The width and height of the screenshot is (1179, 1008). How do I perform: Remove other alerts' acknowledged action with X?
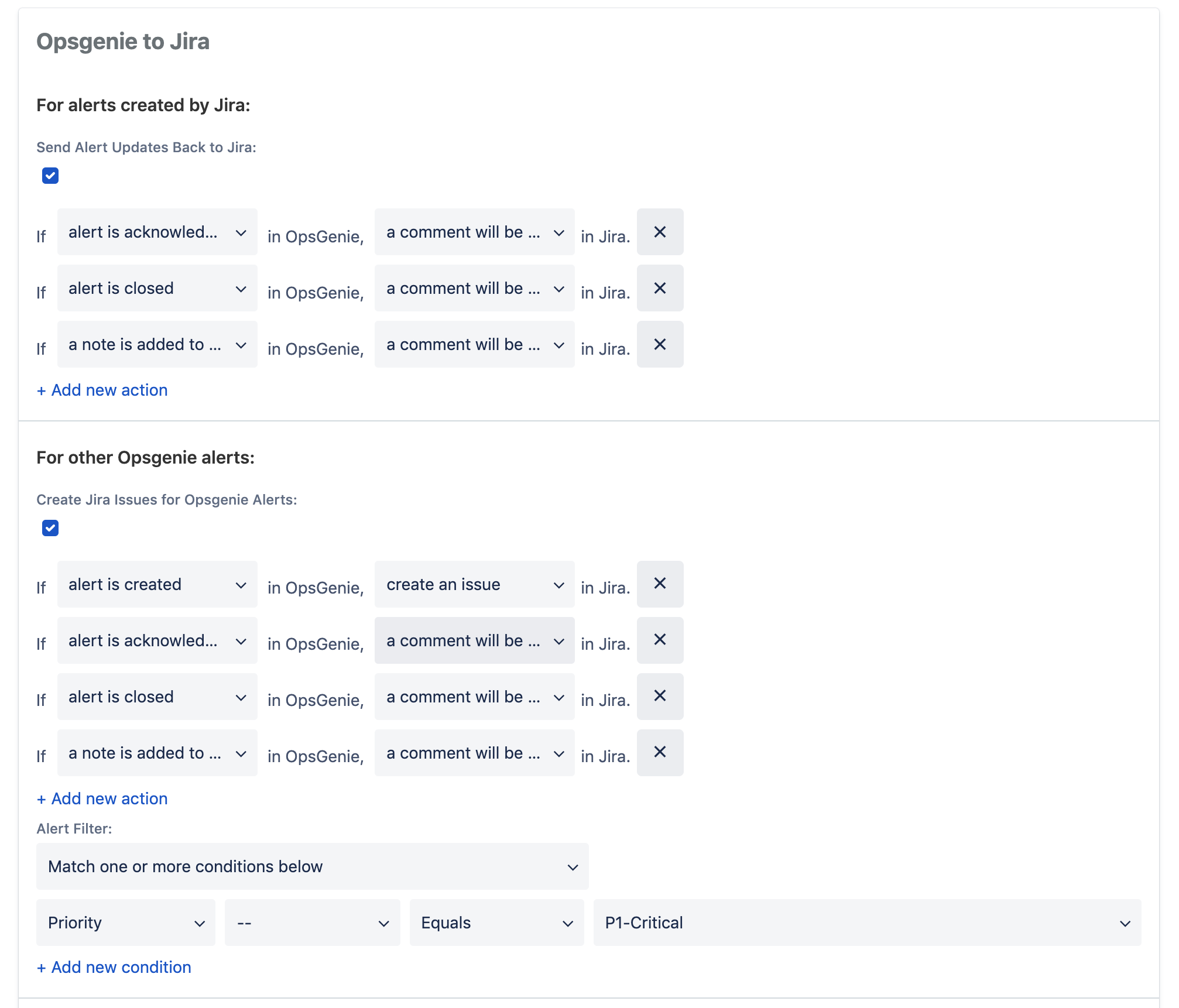pos(660,640)
